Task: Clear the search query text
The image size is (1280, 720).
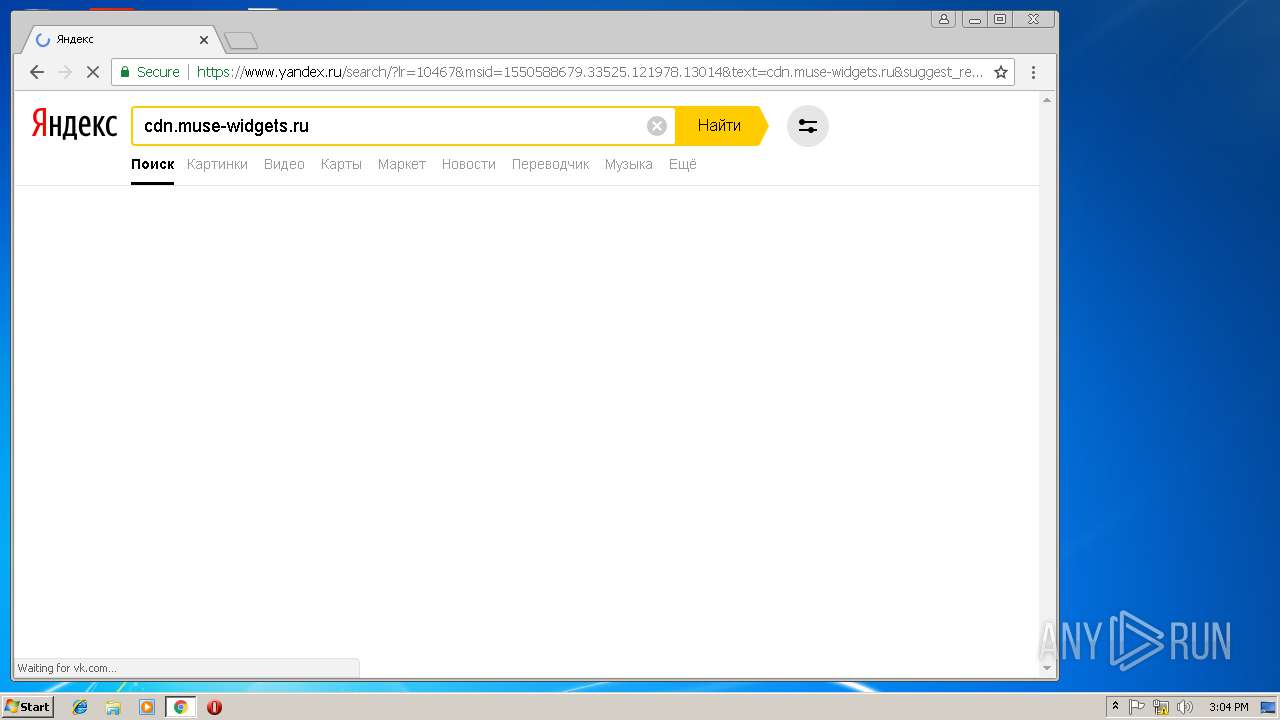Action: tap(656, 126)
